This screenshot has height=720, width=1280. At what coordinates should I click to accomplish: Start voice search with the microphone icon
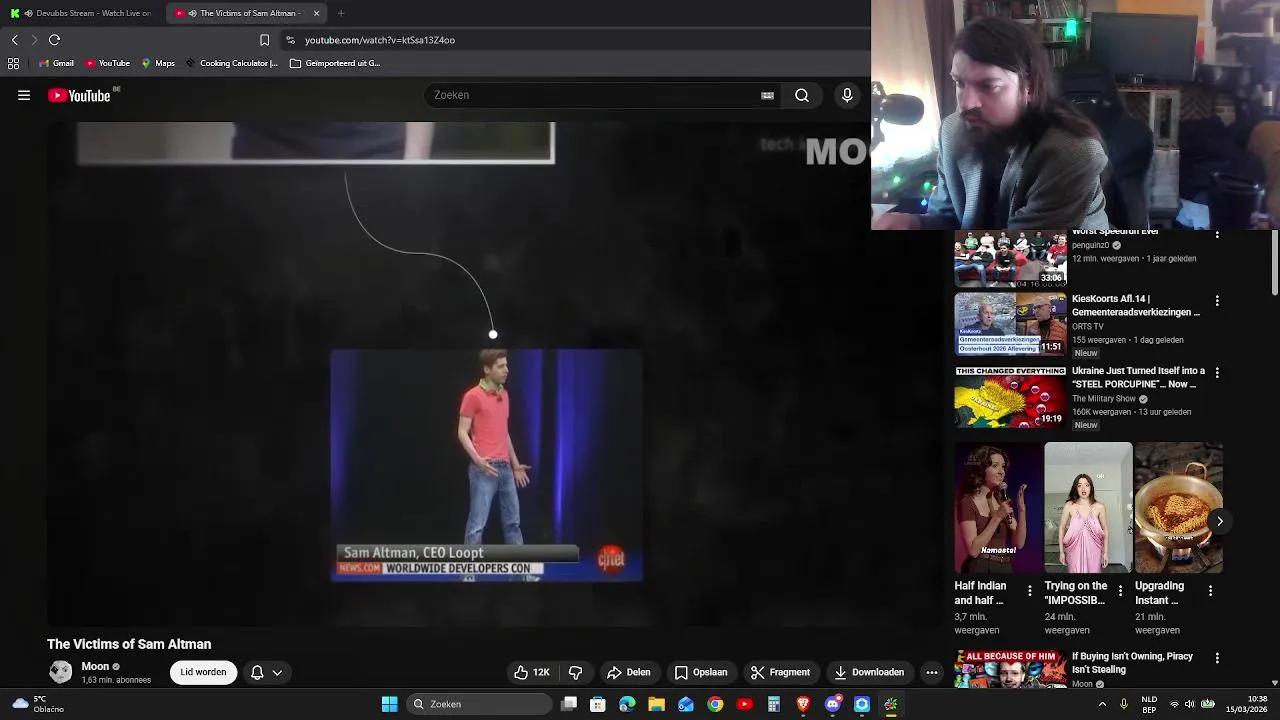847,95
